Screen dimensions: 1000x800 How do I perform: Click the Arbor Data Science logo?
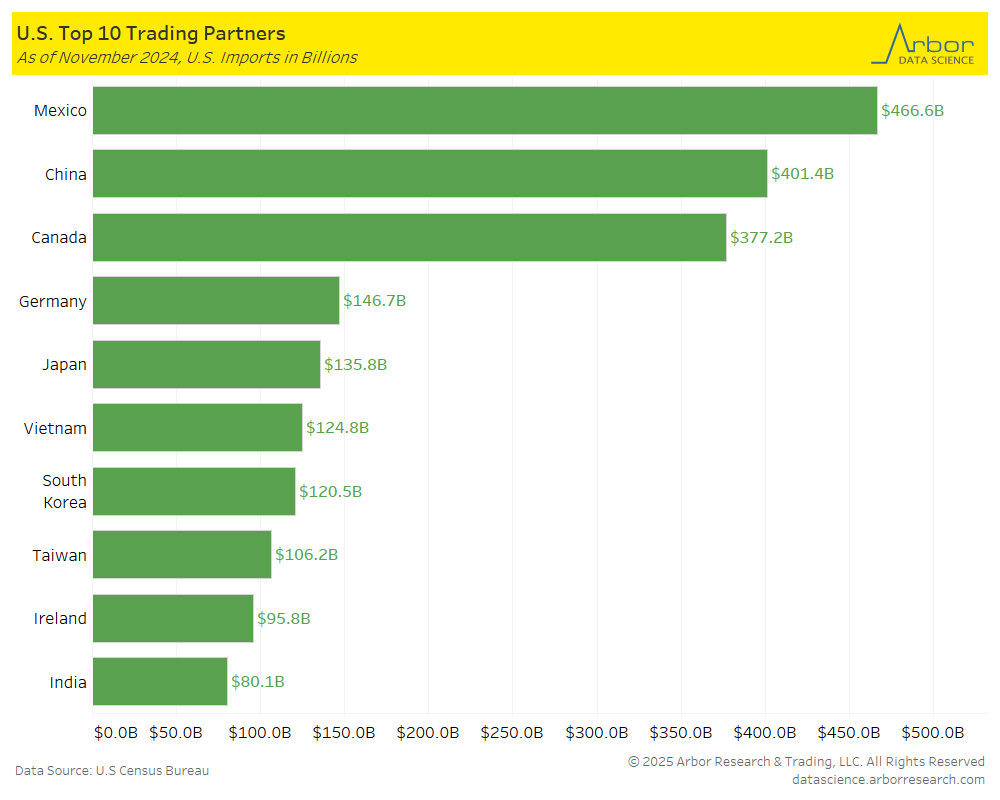coord(921,44)
